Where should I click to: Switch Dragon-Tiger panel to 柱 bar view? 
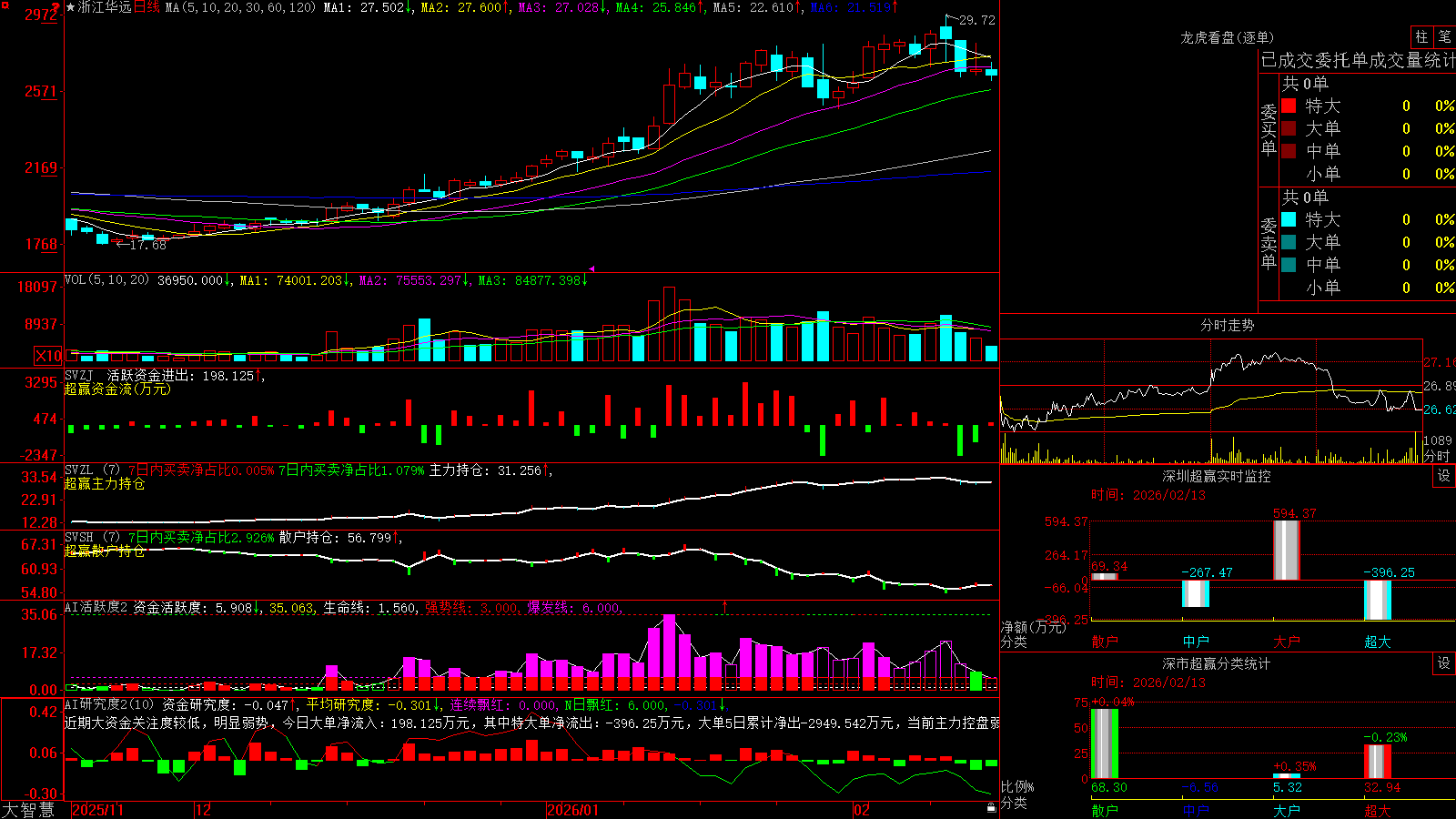pyautogui.click(x=1421, y=36)
